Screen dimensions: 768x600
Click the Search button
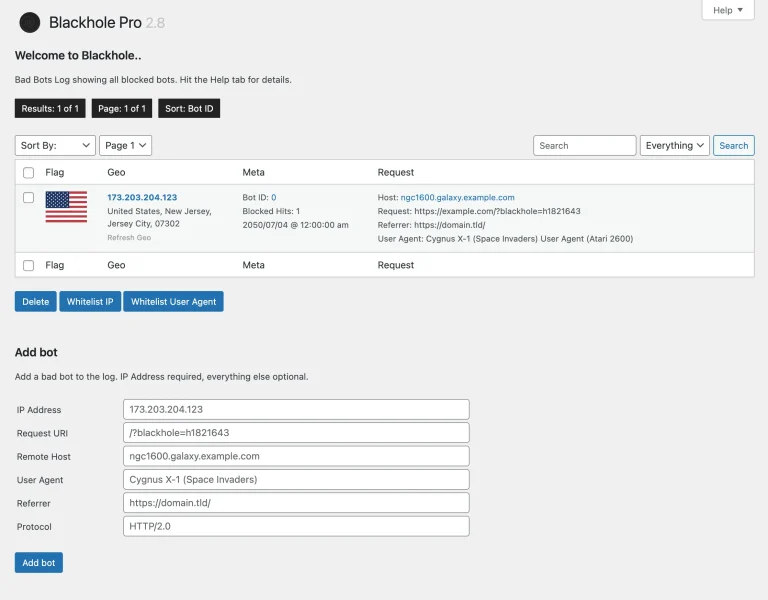[733, 145]
